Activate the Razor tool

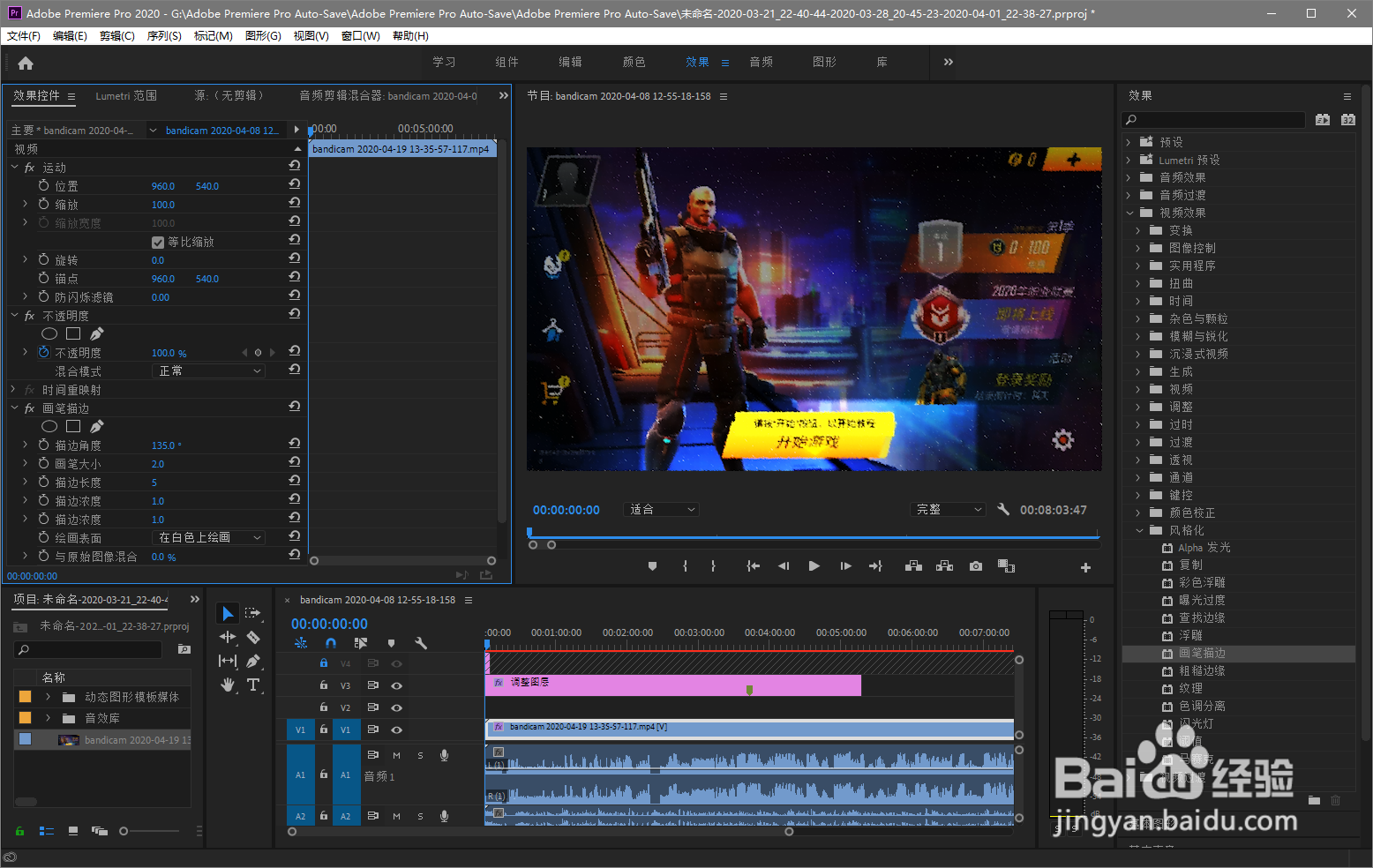pos(253,637)
